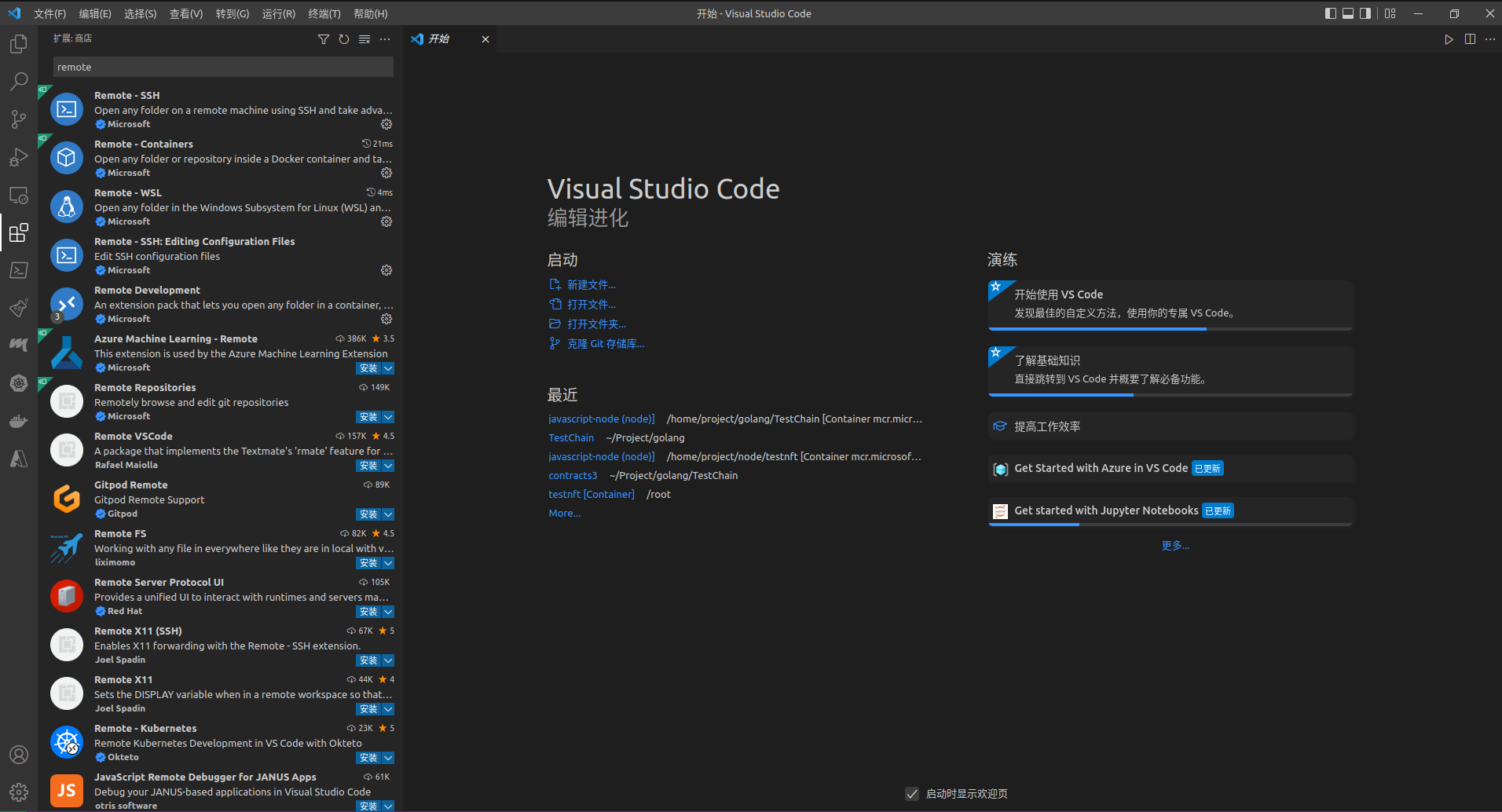1502x812 pixels.
Task: Expand install dropdown for Remote X11 (SSH)
Action: 388,660
